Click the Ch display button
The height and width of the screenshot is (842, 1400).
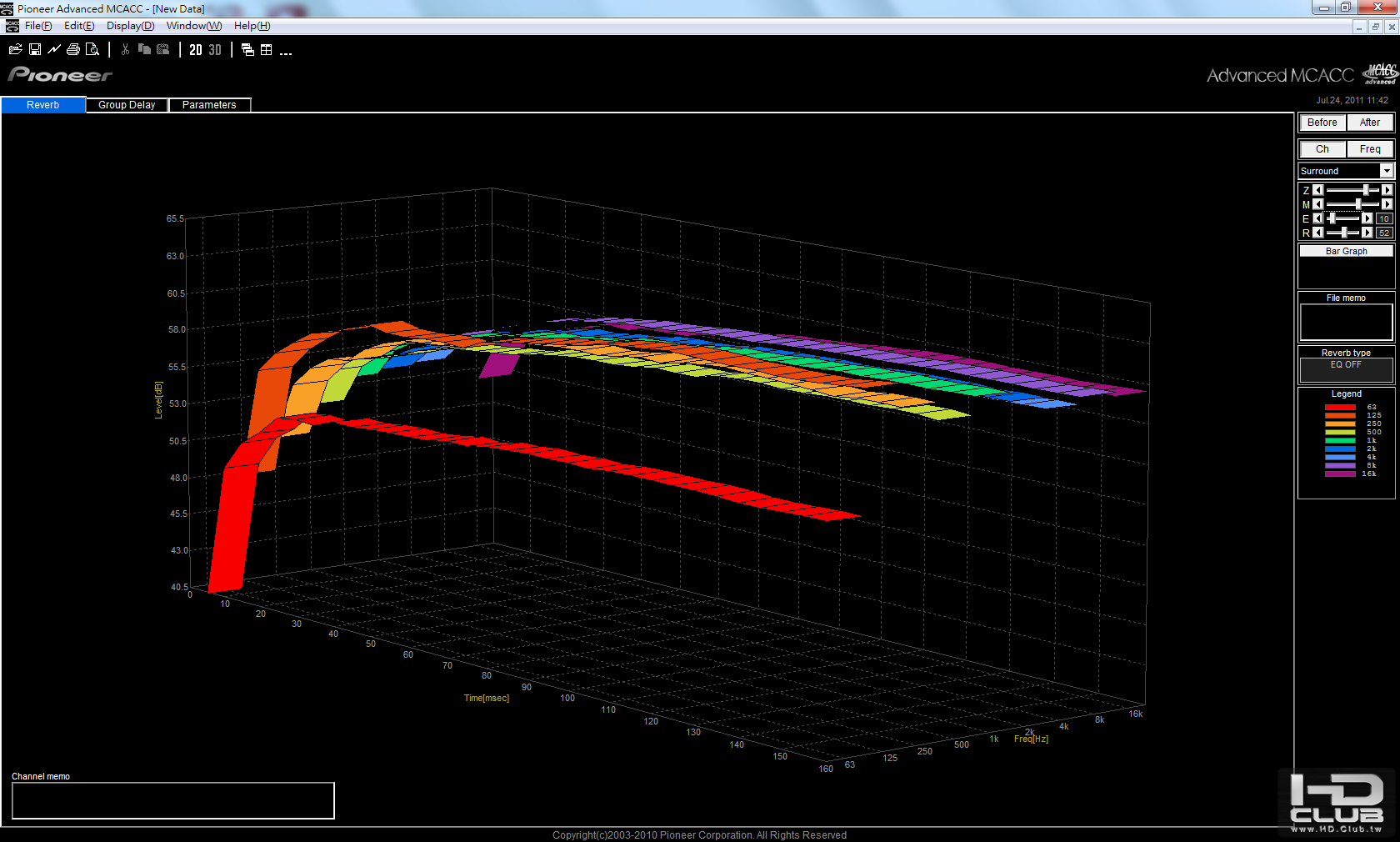pos(1322,149)
